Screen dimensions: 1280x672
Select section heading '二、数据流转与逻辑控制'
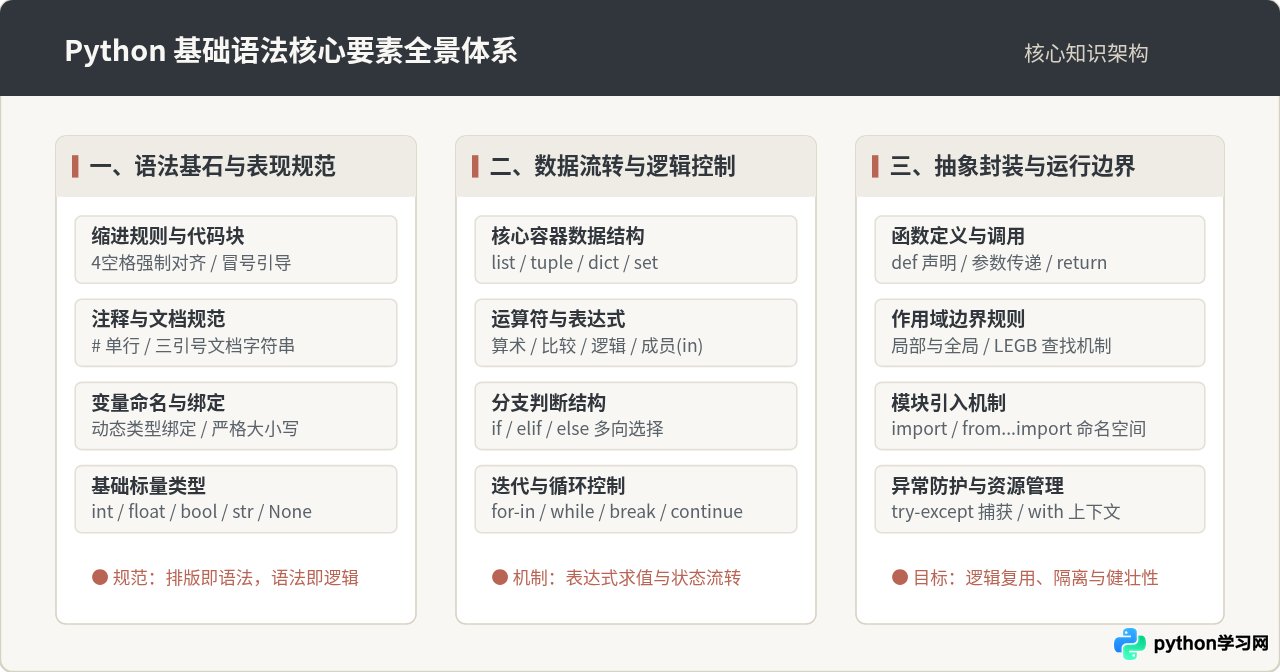coord(612,166)
